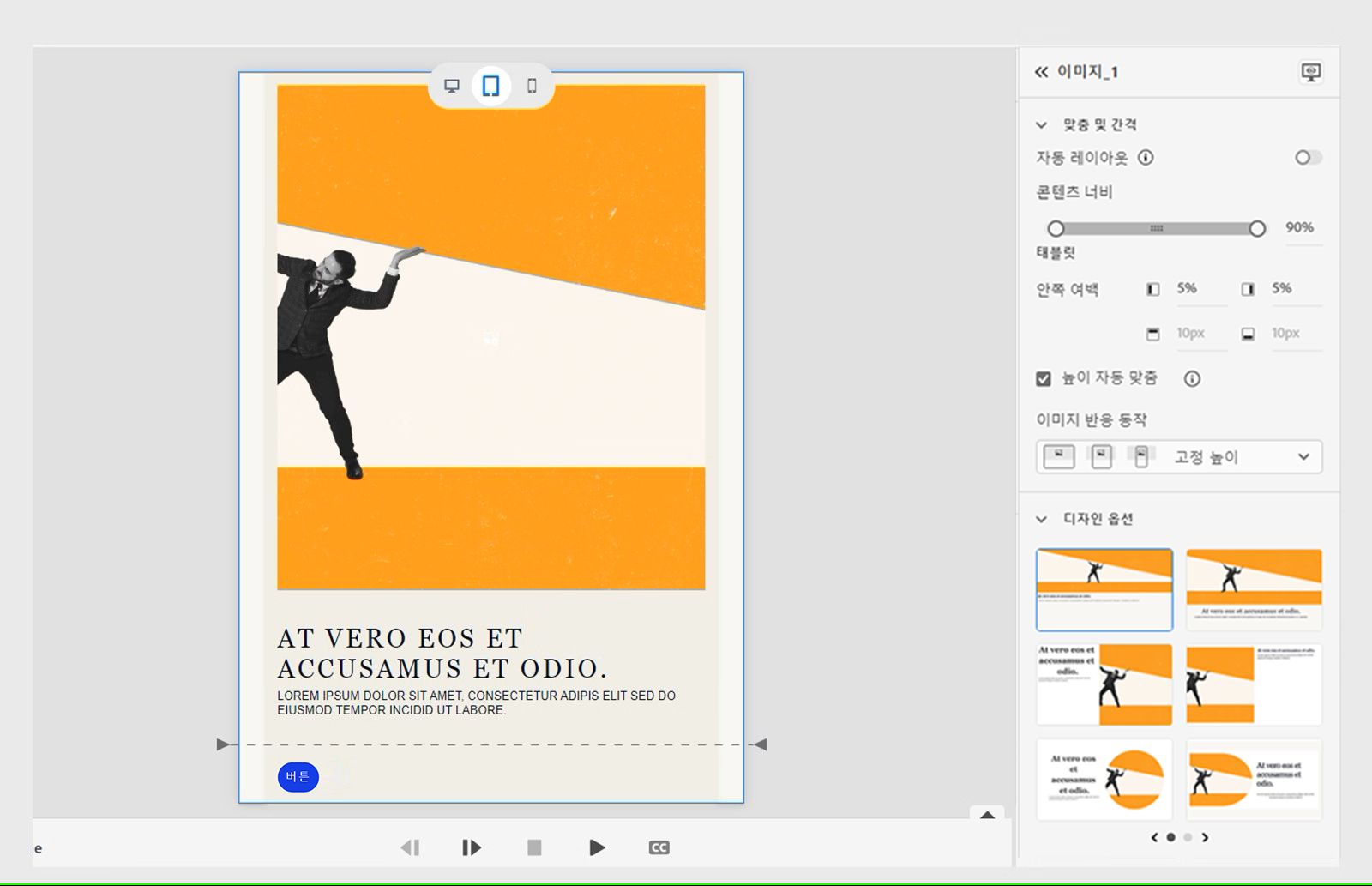Viewport: 1372px width, 886px height.
Task: Stop the slide playback
Action: click(x=534, y=847)
